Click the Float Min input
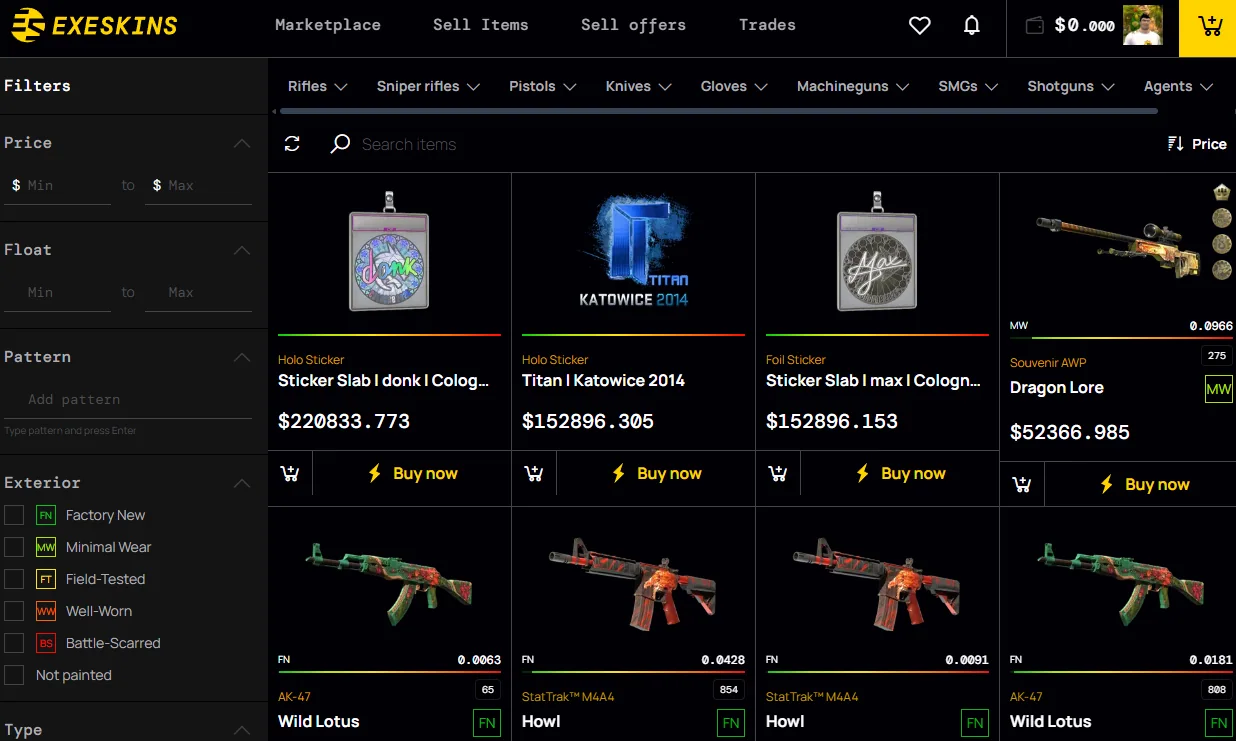This screenshot has width=1236, height=741. click(58, 292)
